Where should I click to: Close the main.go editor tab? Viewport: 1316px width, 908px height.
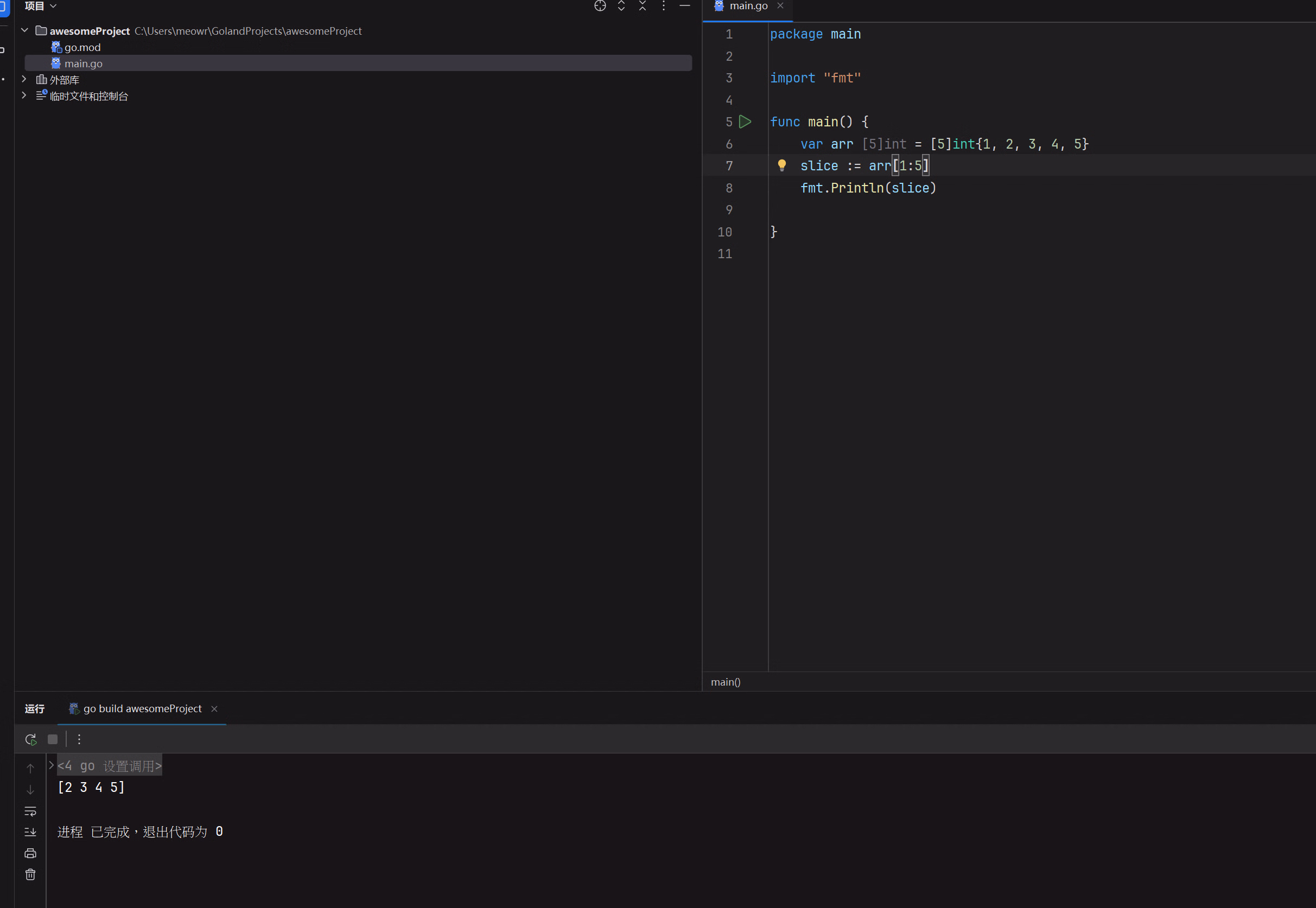780,5
